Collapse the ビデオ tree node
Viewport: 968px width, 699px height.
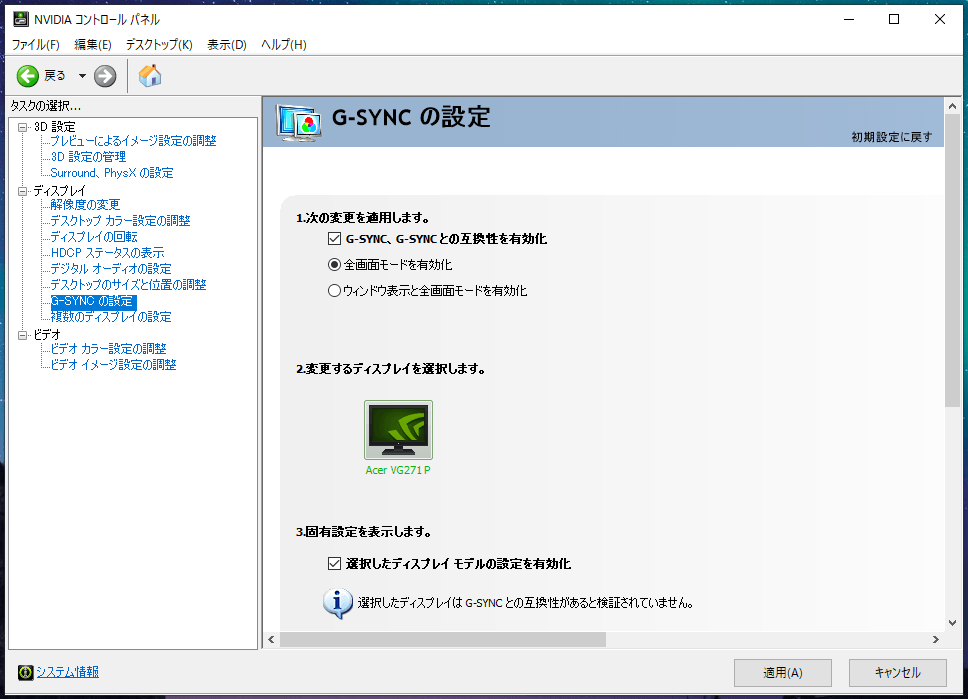point(23,335)
